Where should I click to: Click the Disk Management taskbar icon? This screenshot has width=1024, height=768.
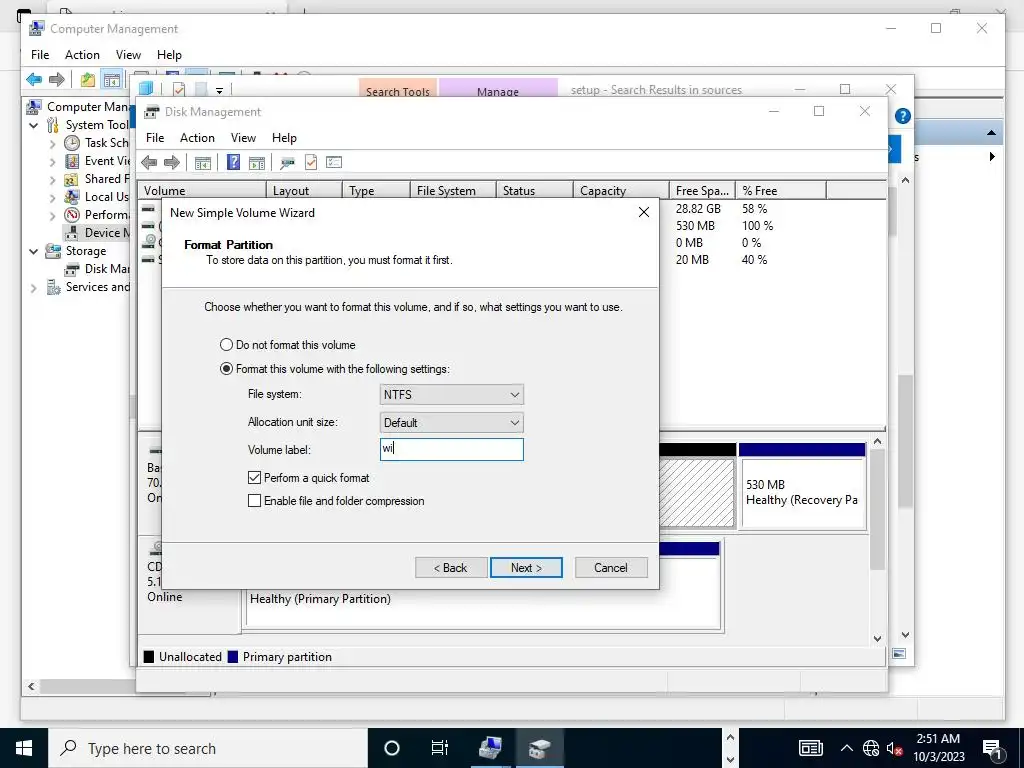[539, 748]
